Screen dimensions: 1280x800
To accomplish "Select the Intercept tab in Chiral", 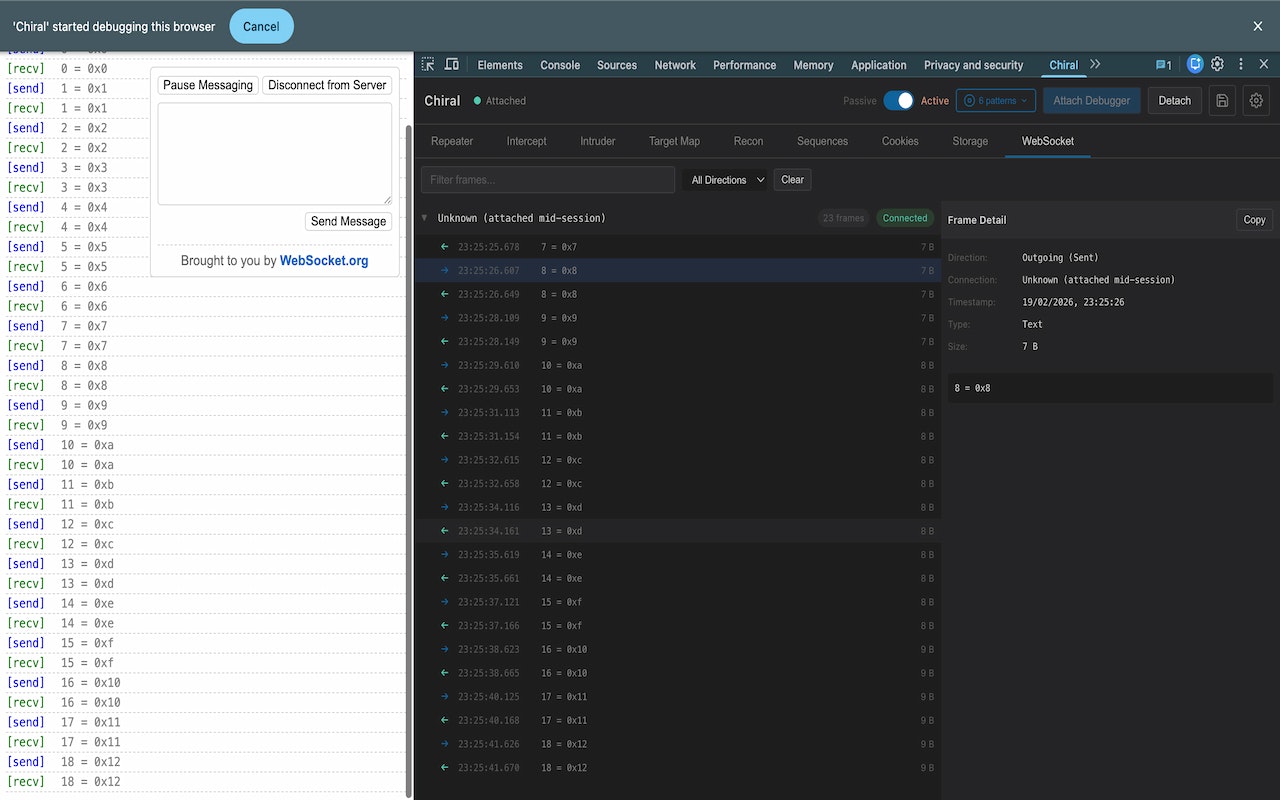I will coord(526,141).
